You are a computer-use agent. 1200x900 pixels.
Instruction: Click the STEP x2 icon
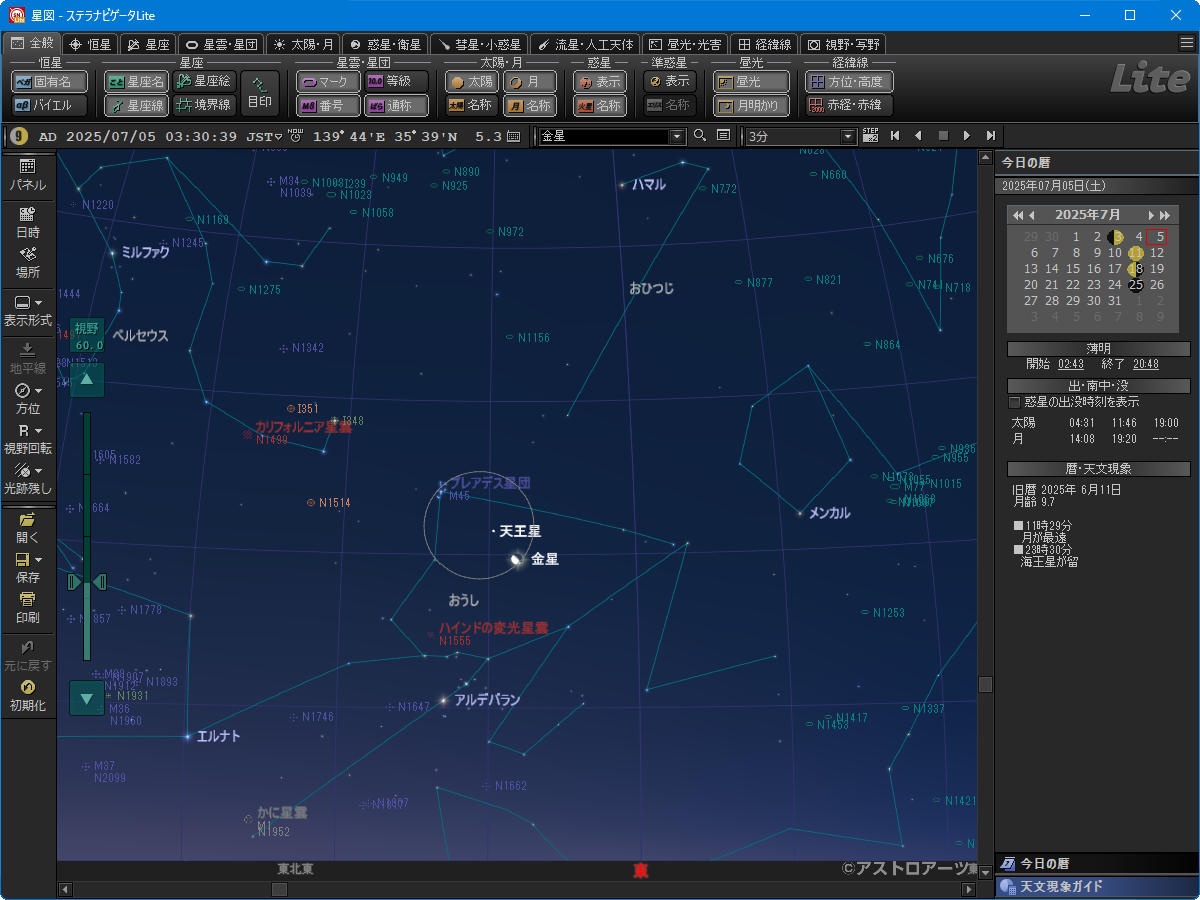pos(870,135)
